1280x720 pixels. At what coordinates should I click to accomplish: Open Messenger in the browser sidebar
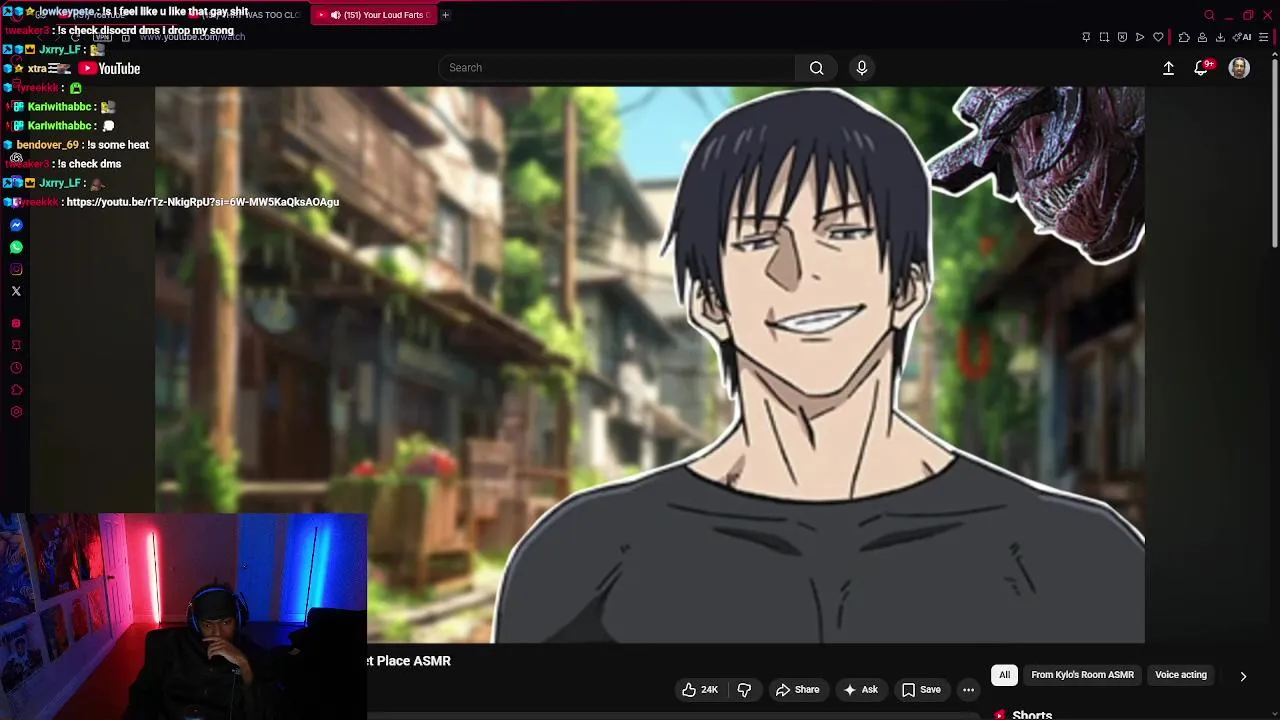pyautogui.click(x=16, y=225)
